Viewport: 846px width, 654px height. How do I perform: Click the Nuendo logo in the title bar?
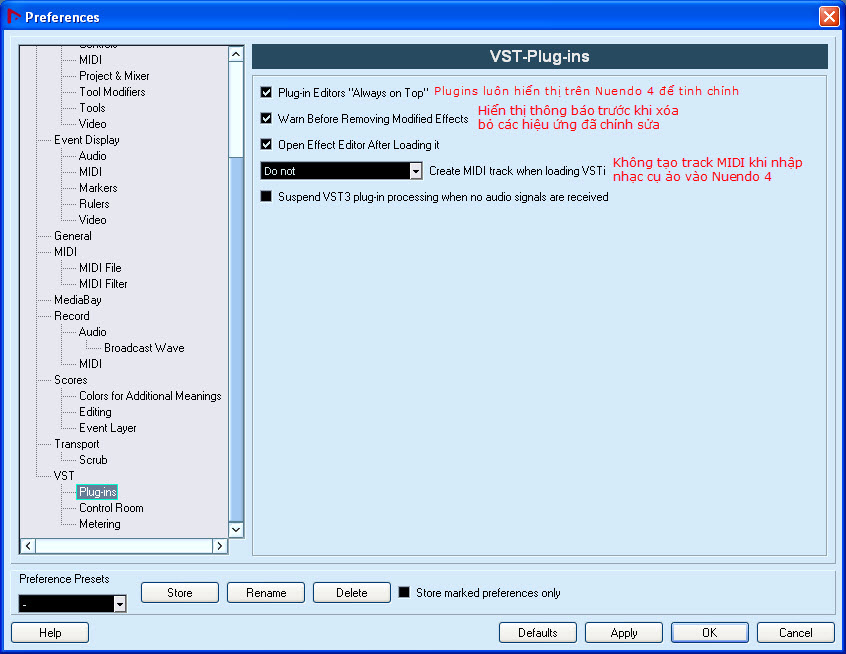tap(13, 16)
